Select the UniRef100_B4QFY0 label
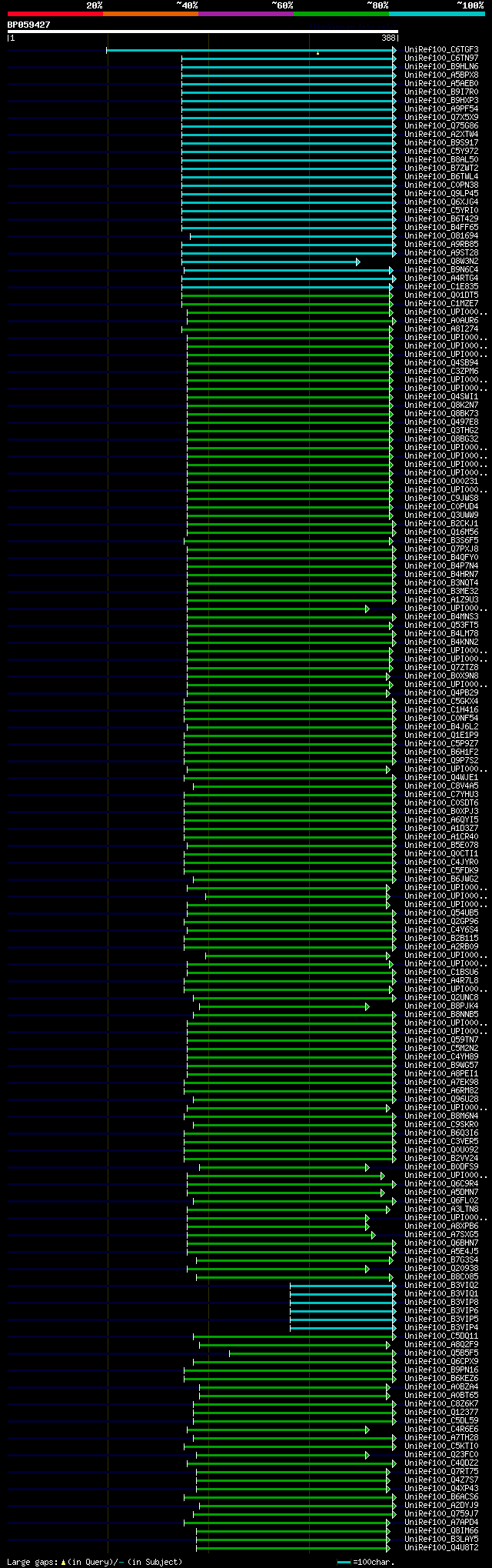 pos(441,558)
